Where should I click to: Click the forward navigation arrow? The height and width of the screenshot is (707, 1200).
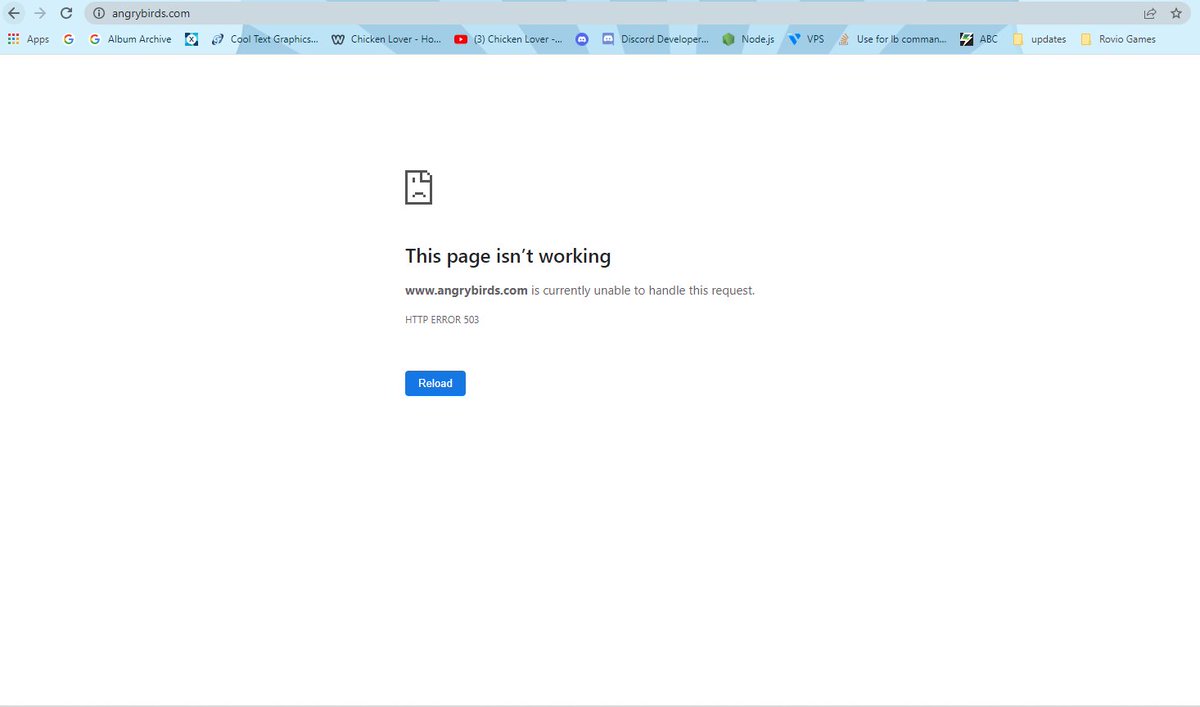(40, 13)
